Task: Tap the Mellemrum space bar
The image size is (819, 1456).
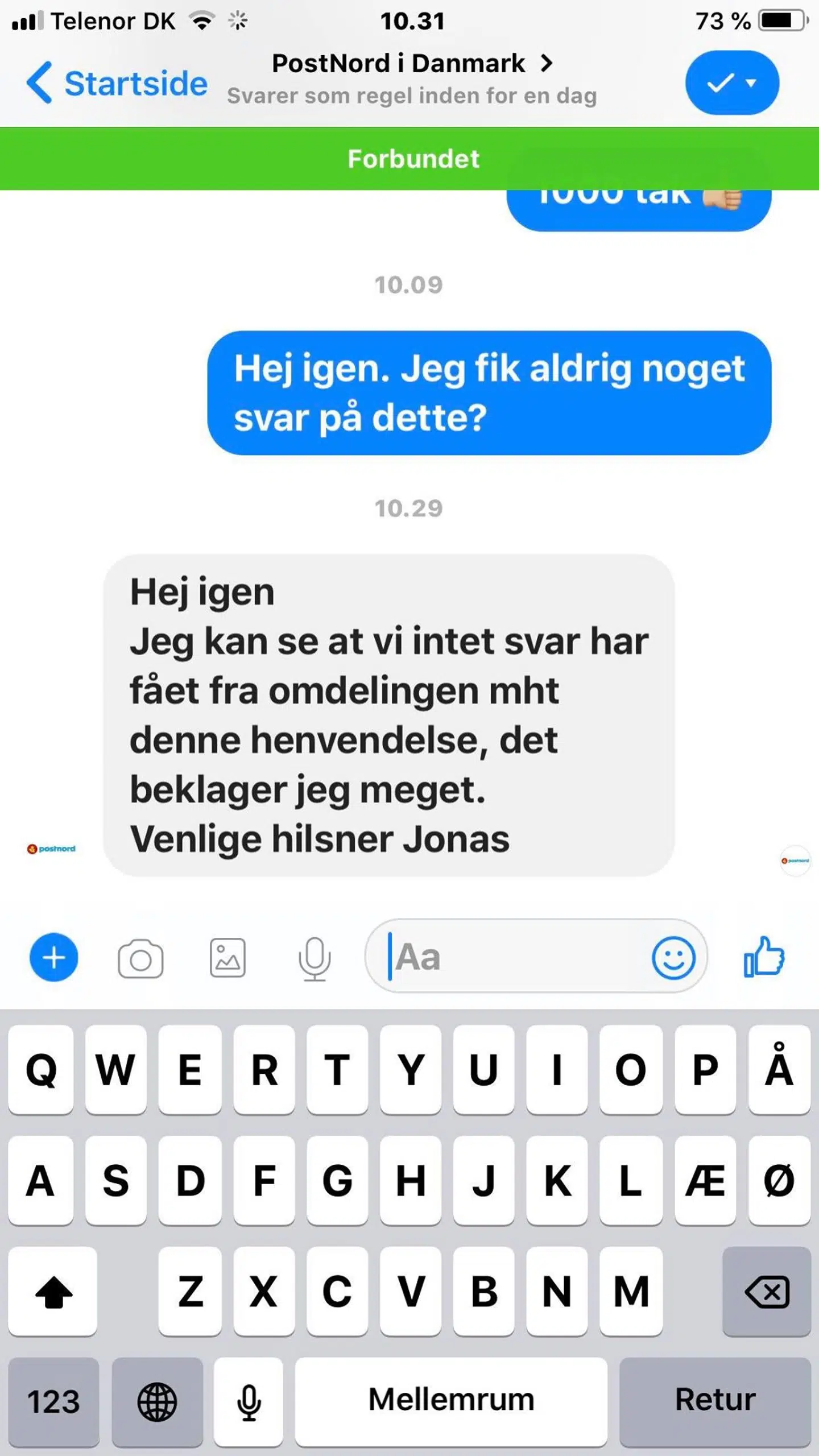Action: 451,1401
